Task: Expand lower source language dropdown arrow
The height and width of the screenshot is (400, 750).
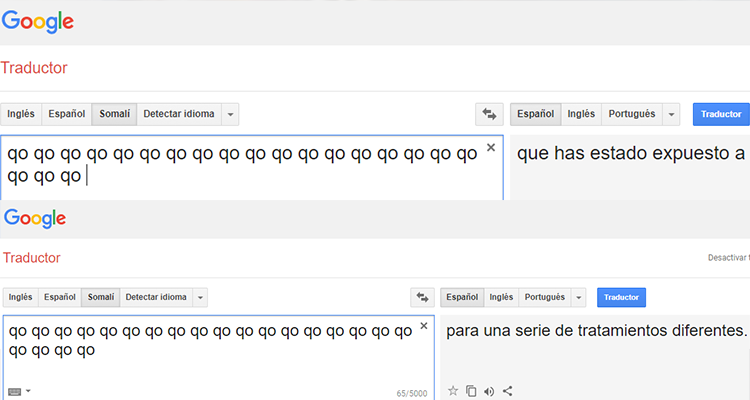Action: [200, 297]
